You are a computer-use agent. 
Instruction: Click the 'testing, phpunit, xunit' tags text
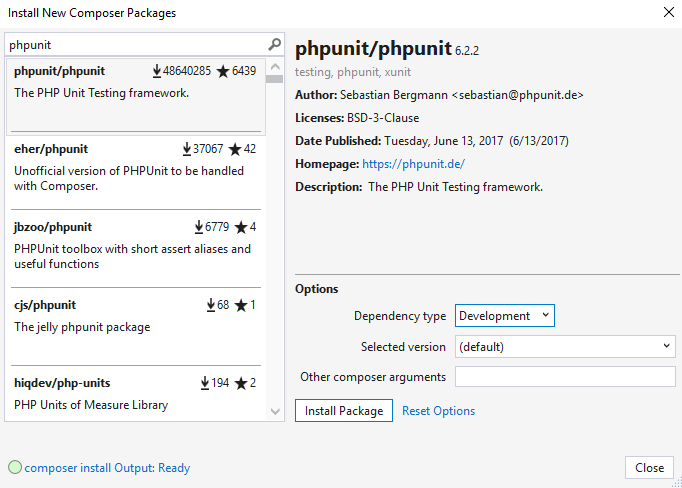click(353, 72)
